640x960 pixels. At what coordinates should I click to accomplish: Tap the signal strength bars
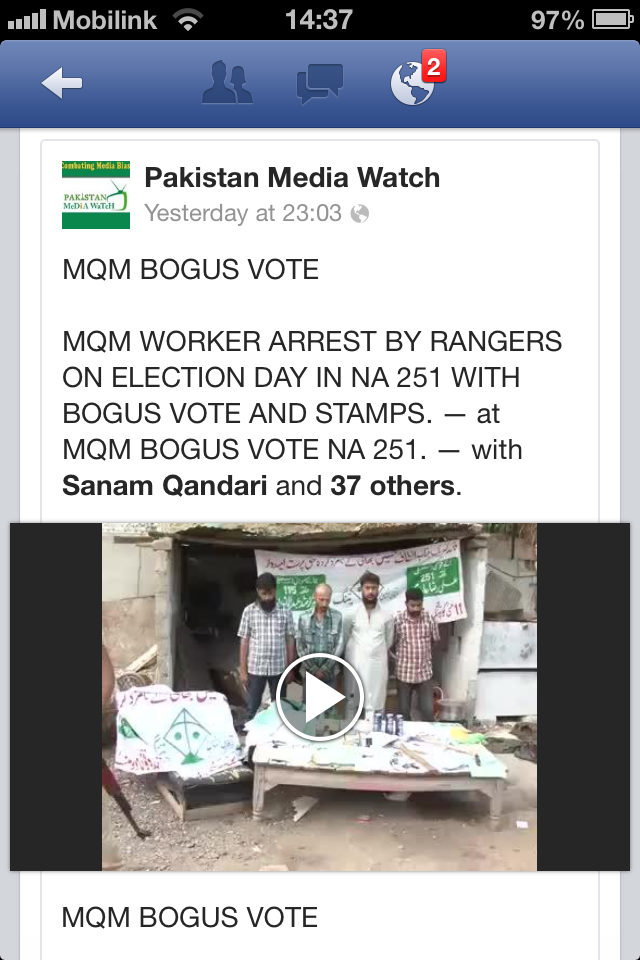tap(26, 21)
